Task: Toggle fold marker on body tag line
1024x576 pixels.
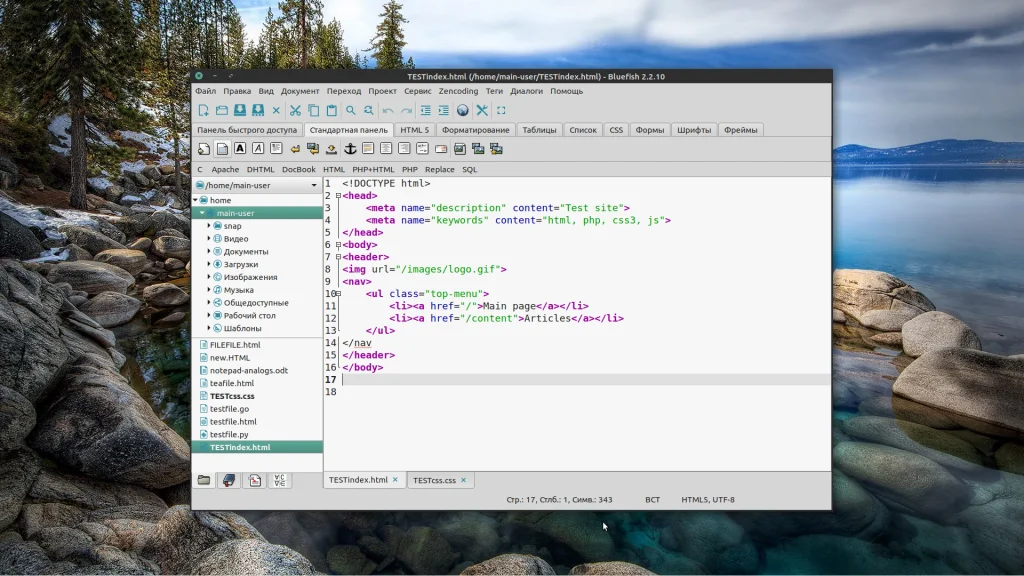Action: pos(339,245)
